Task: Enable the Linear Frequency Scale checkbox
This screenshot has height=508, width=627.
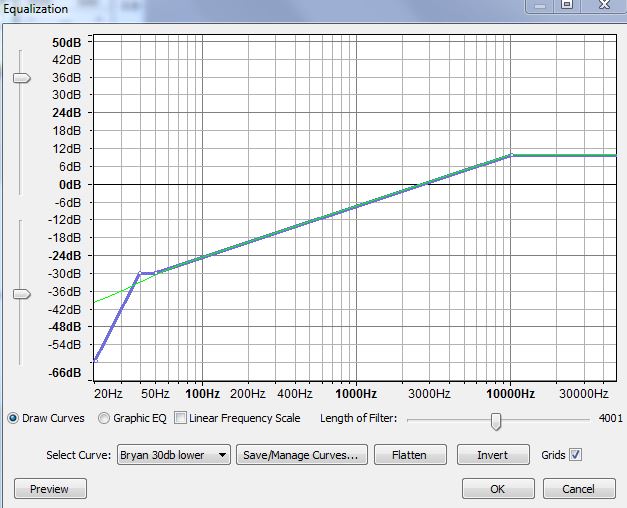Action: click(x=180, y=418)
